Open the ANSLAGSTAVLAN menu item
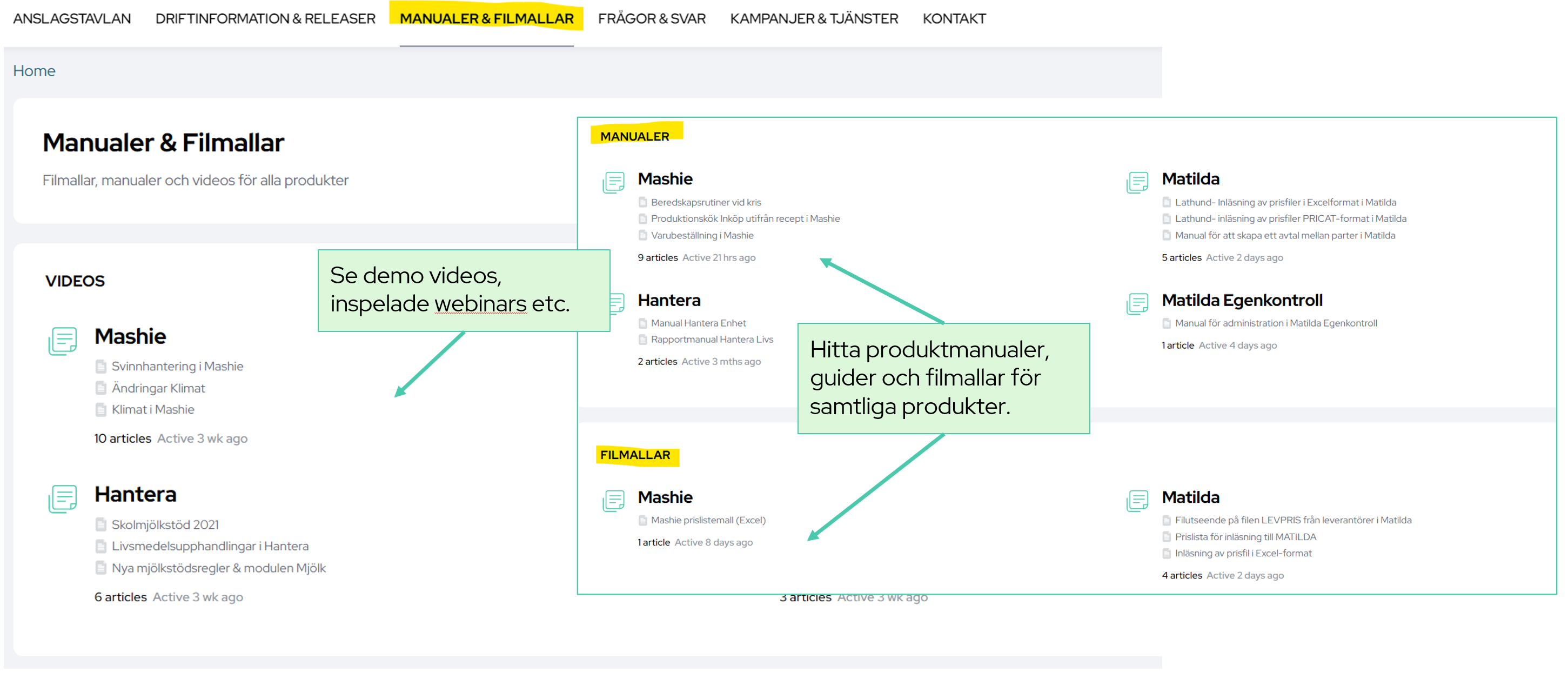 pyautogui.click(x=72, y=18)
